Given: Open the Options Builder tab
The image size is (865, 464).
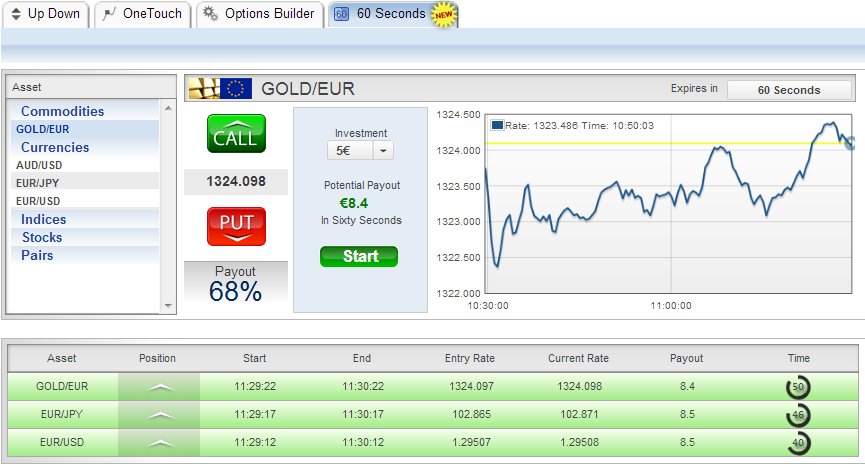Looking at the screenshot, I should [259, 14].
